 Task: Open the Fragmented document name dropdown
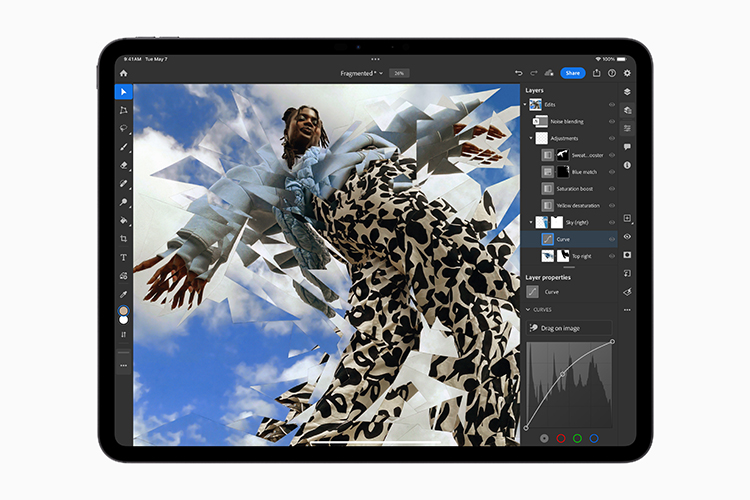click(362, 73)
